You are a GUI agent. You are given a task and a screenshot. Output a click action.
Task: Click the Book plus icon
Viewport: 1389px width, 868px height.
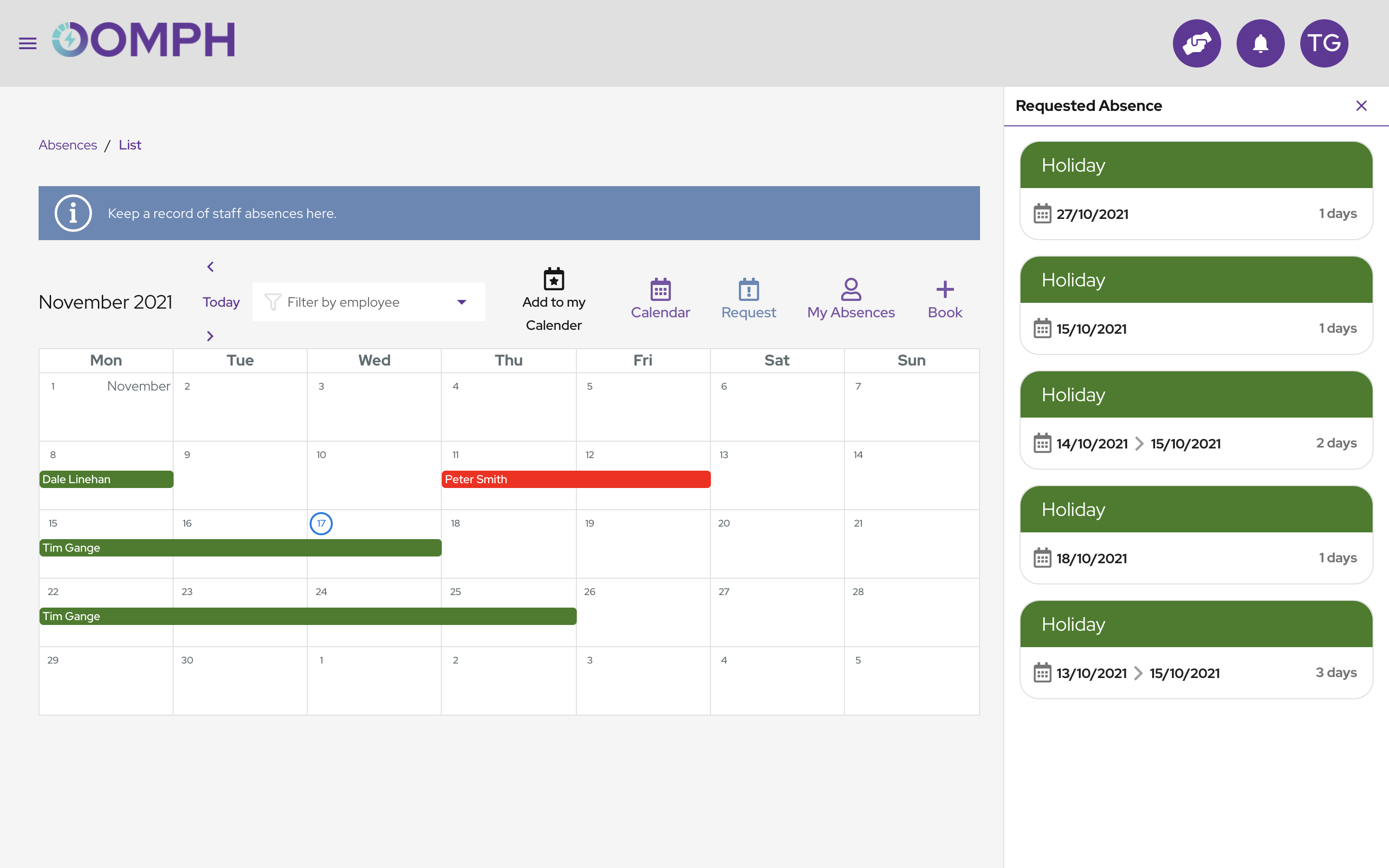click(x=945, y=289)
